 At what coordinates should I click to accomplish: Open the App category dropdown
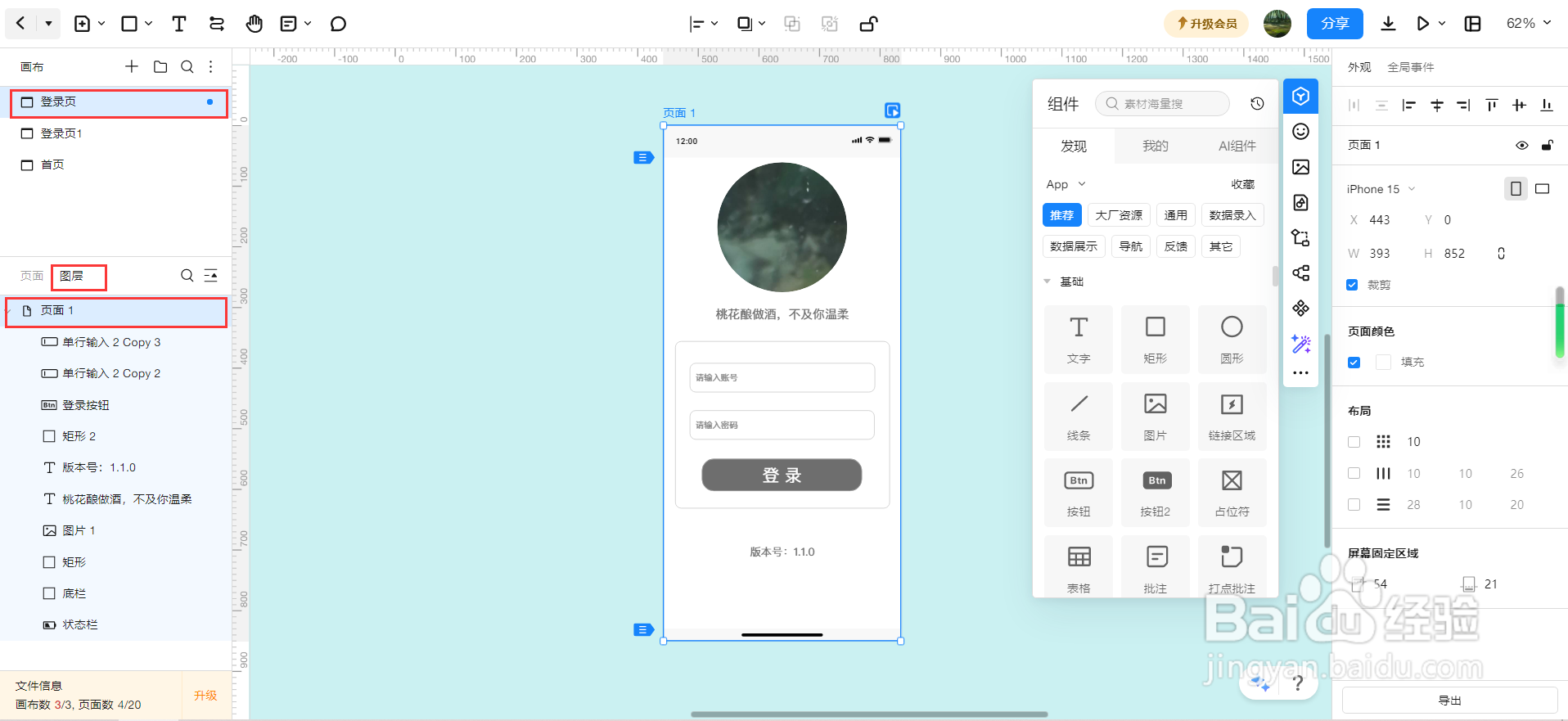click(1066, 184)
